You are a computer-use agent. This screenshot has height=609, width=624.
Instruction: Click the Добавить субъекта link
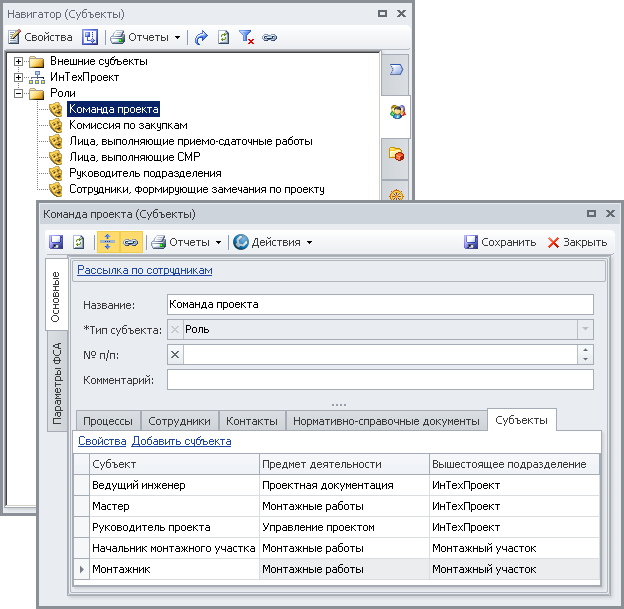(181, 441)
